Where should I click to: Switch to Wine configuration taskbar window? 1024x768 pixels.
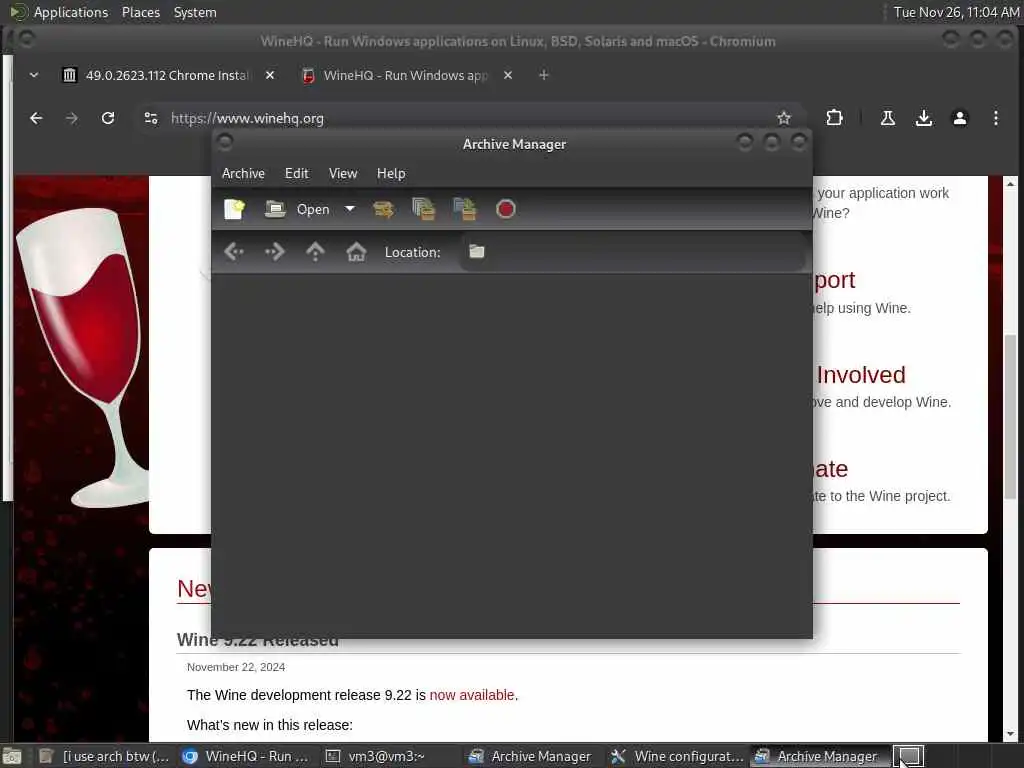click(677, 756)
